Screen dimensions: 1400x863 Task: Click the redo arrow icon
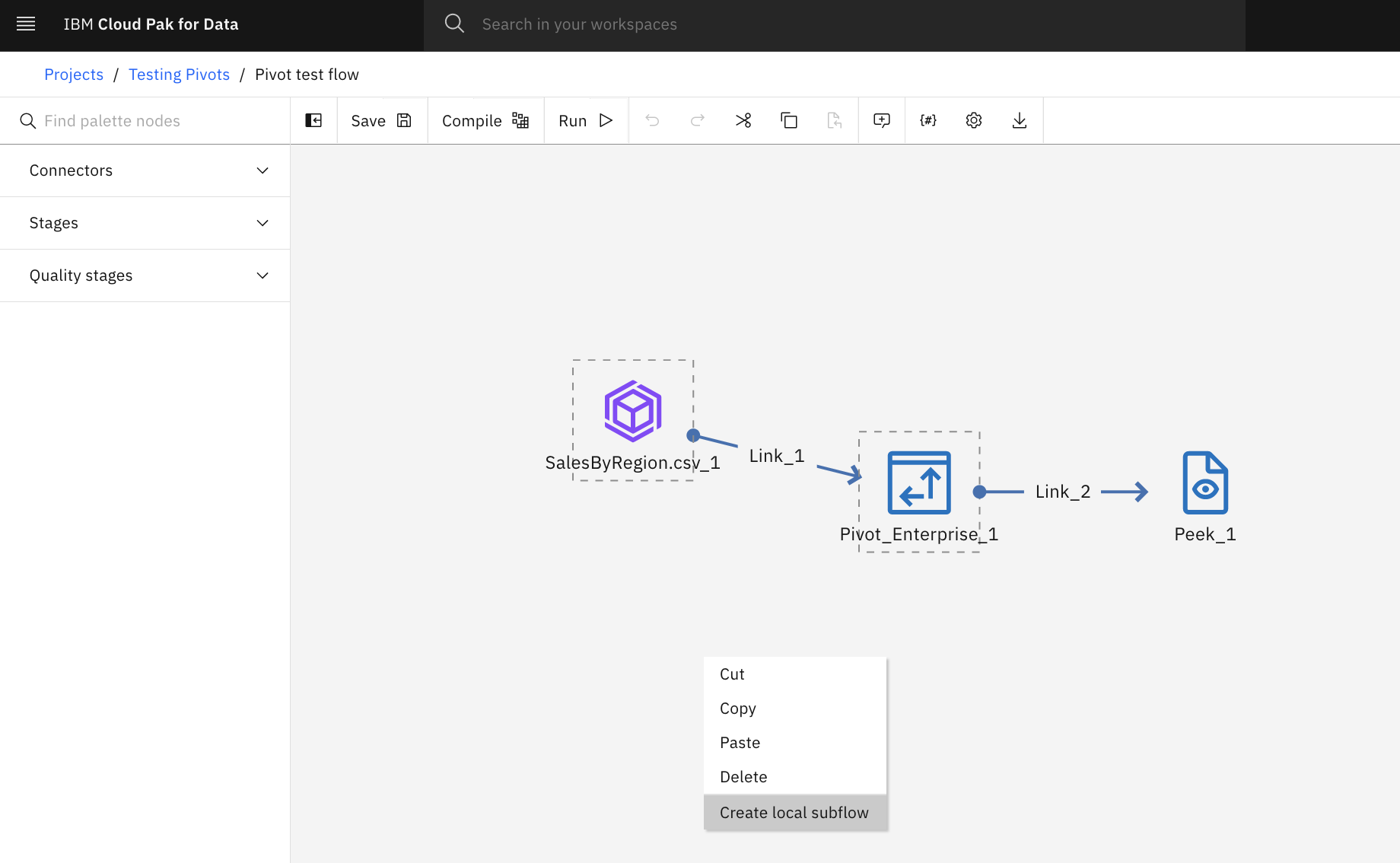[x=698, y=120]
